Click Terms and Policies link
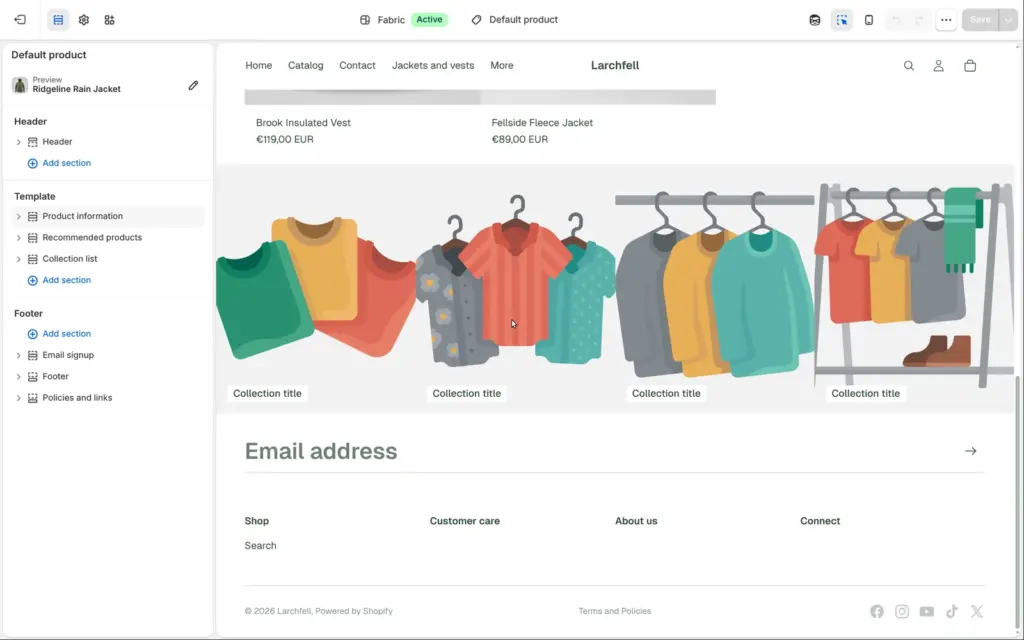The width and height of the screenshot is (1024, 640). tap(615, 611)
